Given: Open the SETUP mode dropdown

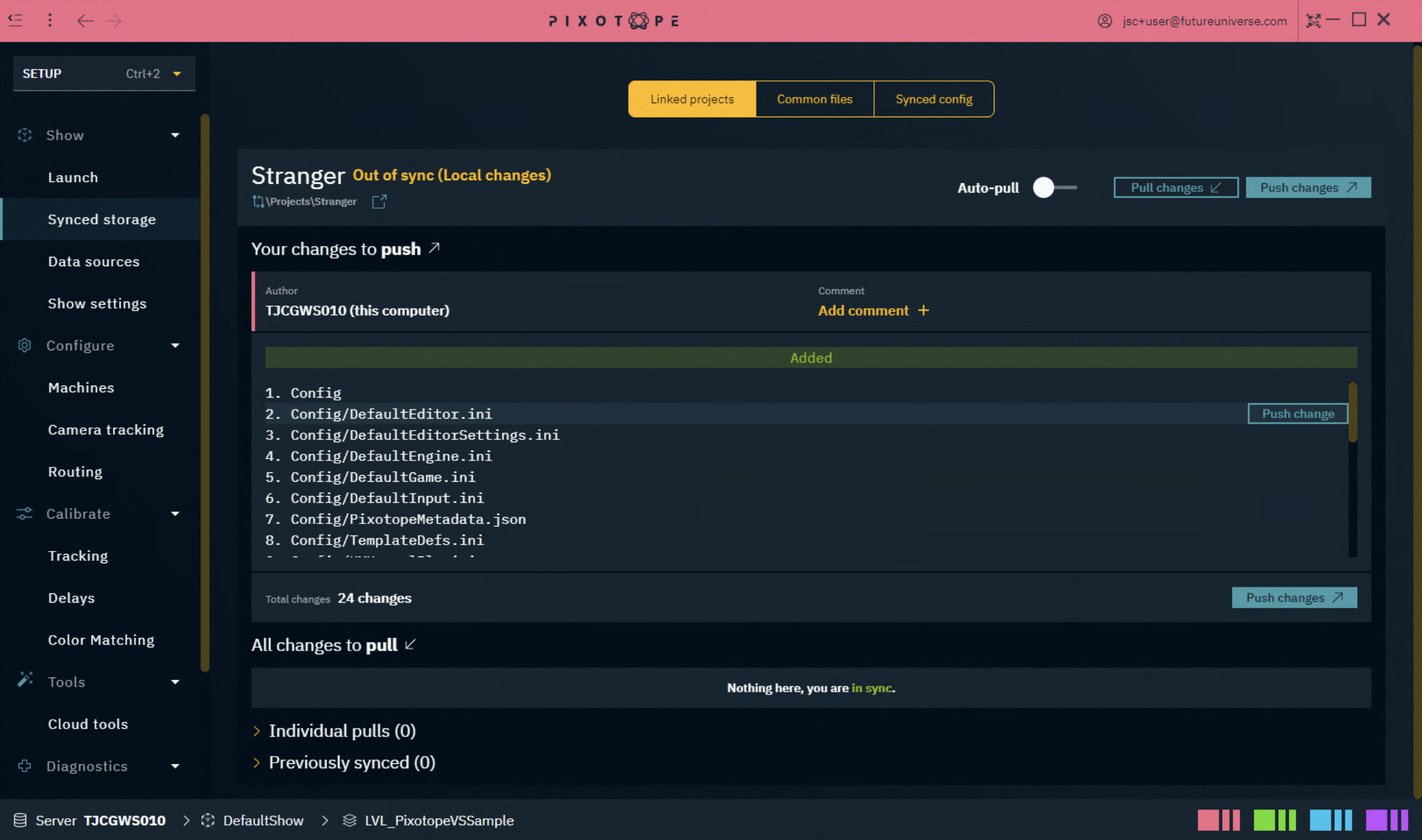Looking at the screenshot, I should pos(104,74).
